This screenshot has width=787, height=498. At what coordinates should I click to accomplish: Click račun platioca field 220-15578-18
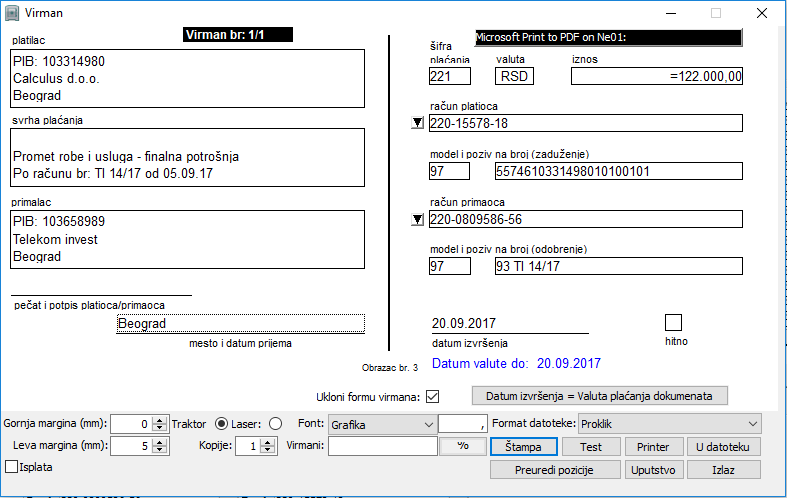click(x=586, y=123)
